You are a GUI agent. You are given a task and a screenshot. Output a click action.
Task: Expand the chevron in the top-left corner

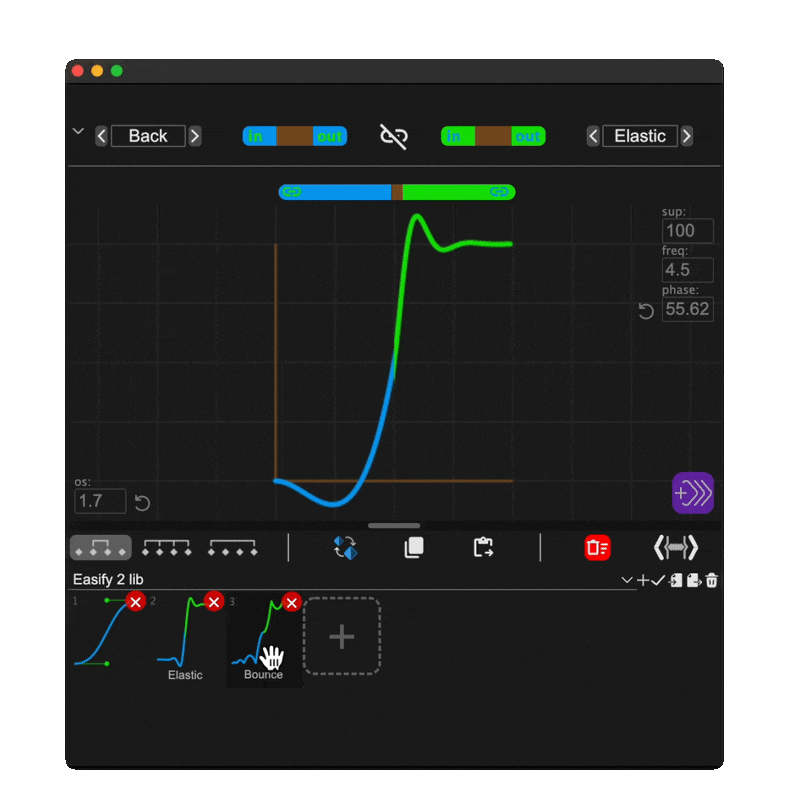pyautogui.click(x=78, y=131)
